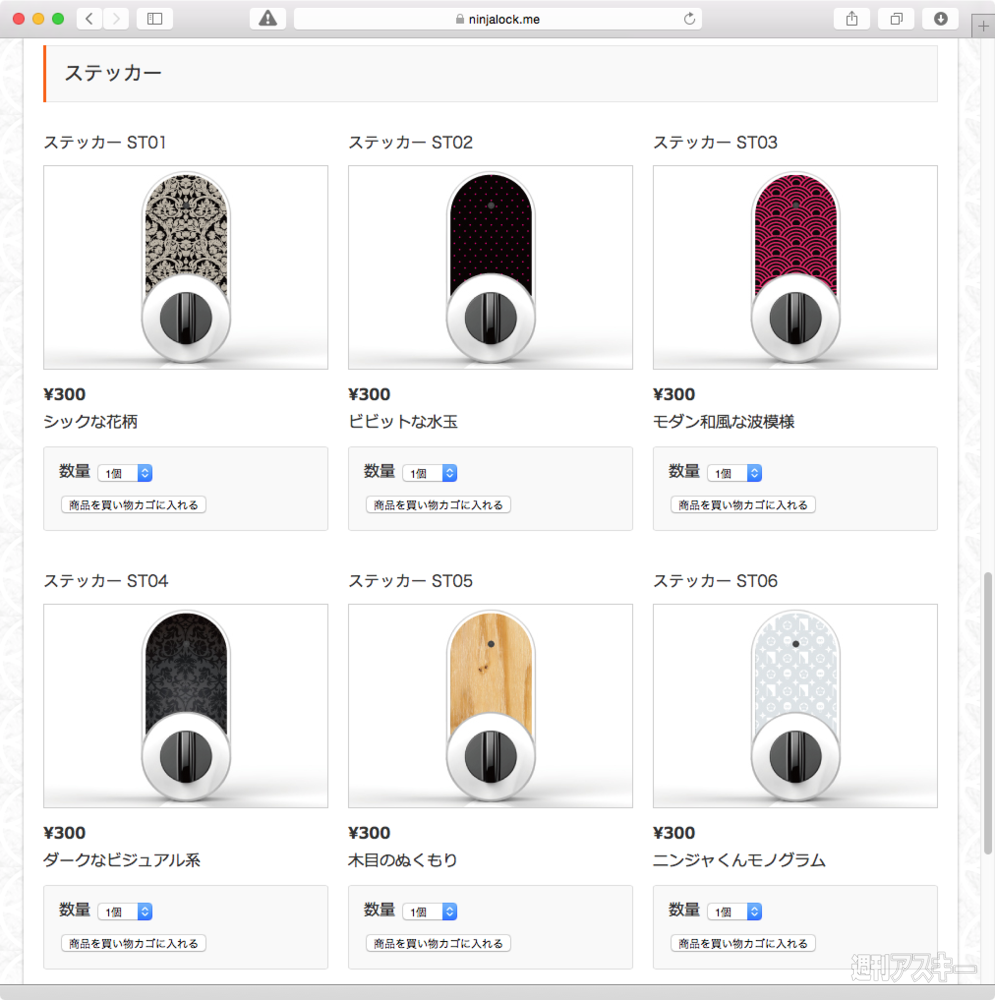The width and height of the screenshot is (995, 1000).
Task: Open quantity dropdown for ステッカー ST03
Action: [735, 473]
